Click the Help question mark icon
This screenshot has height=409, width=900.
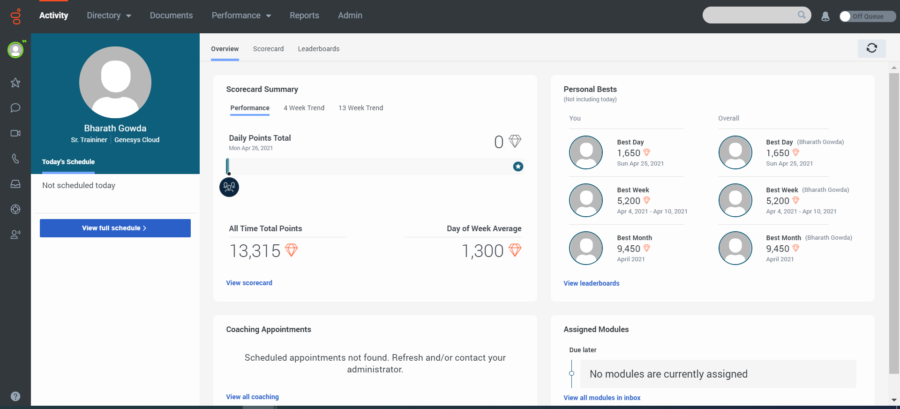point(15,396)
